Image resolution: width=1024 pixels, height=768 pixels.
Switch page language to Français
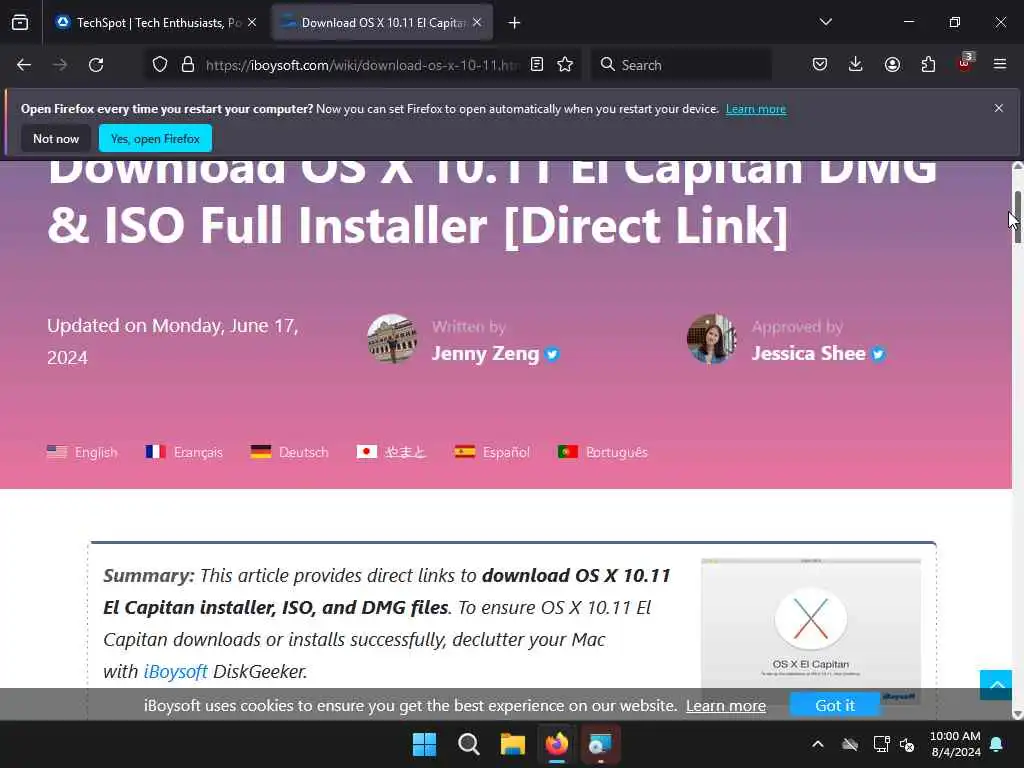184,452
